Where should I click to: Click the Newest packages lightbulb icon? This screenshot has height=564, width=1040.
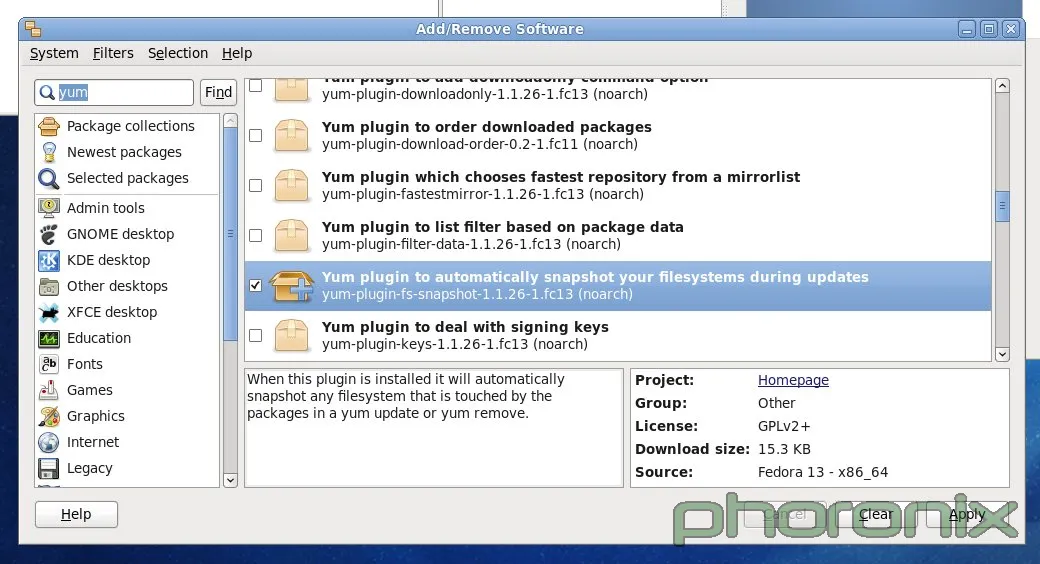click(x=49, y=152)
